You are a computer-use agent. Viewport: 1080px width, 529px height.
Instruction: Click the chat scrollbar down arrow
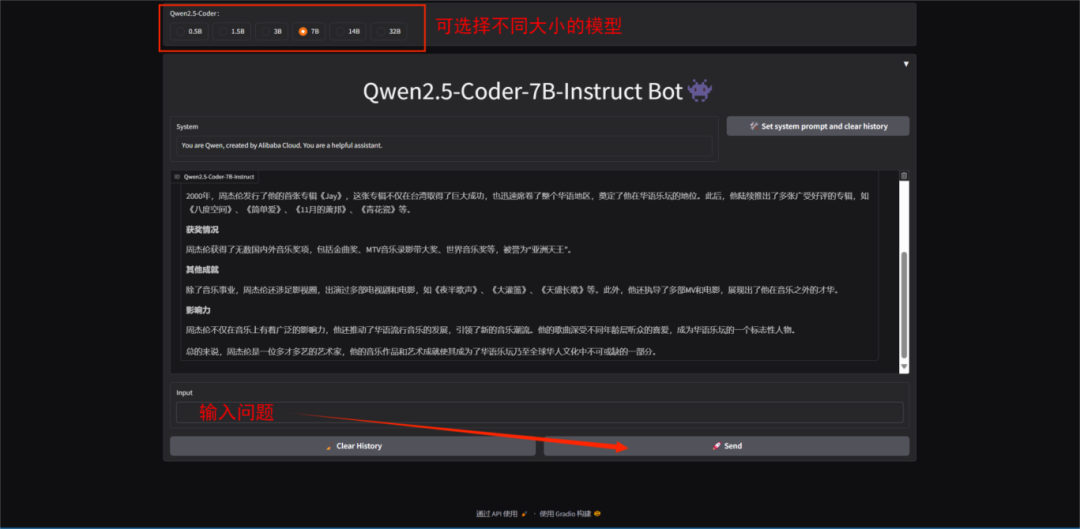click(904, 367)
